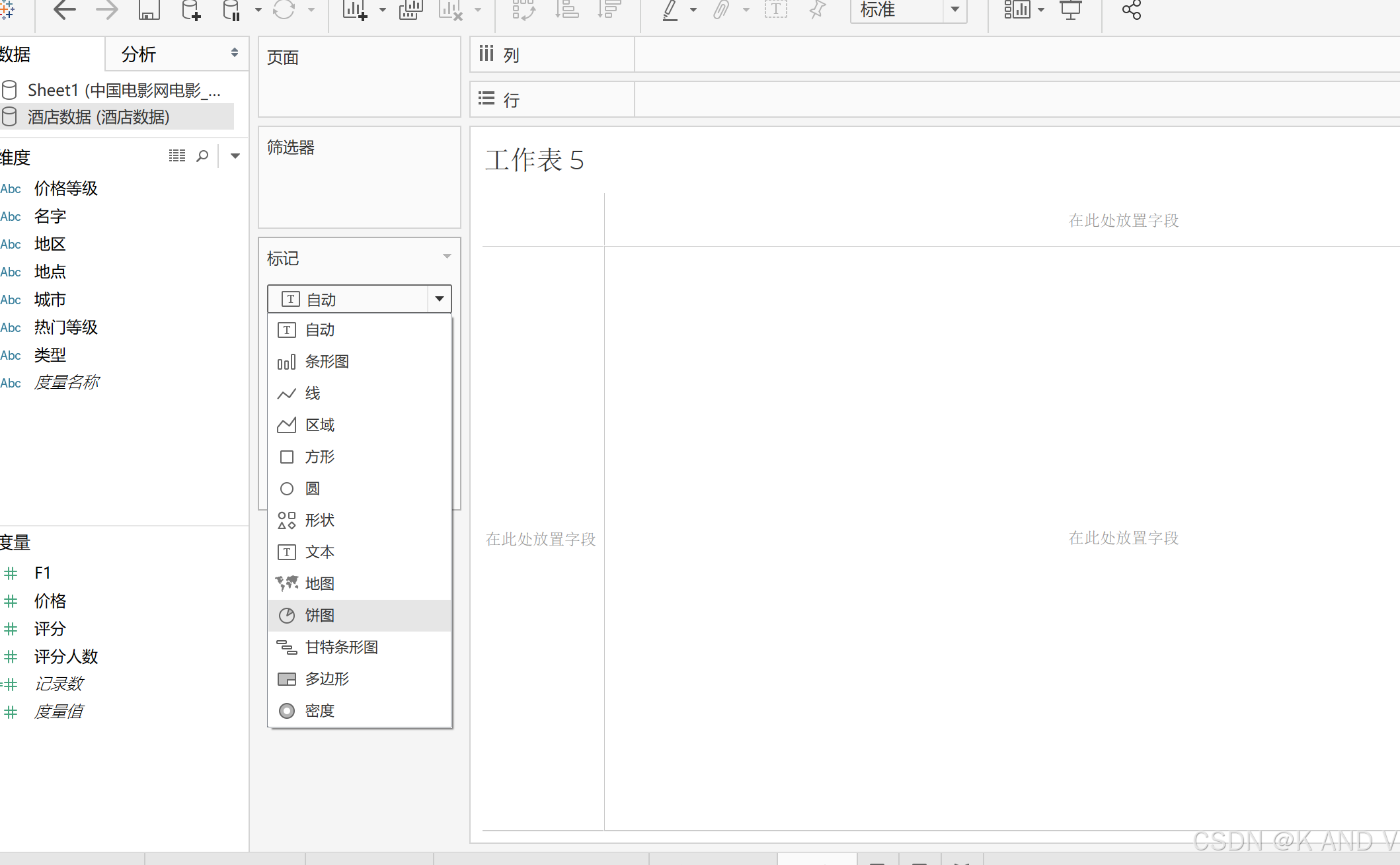The height and width of the screenshot is (865, 1400).
Task: Click the highlight pen icon
Action: 670,10
